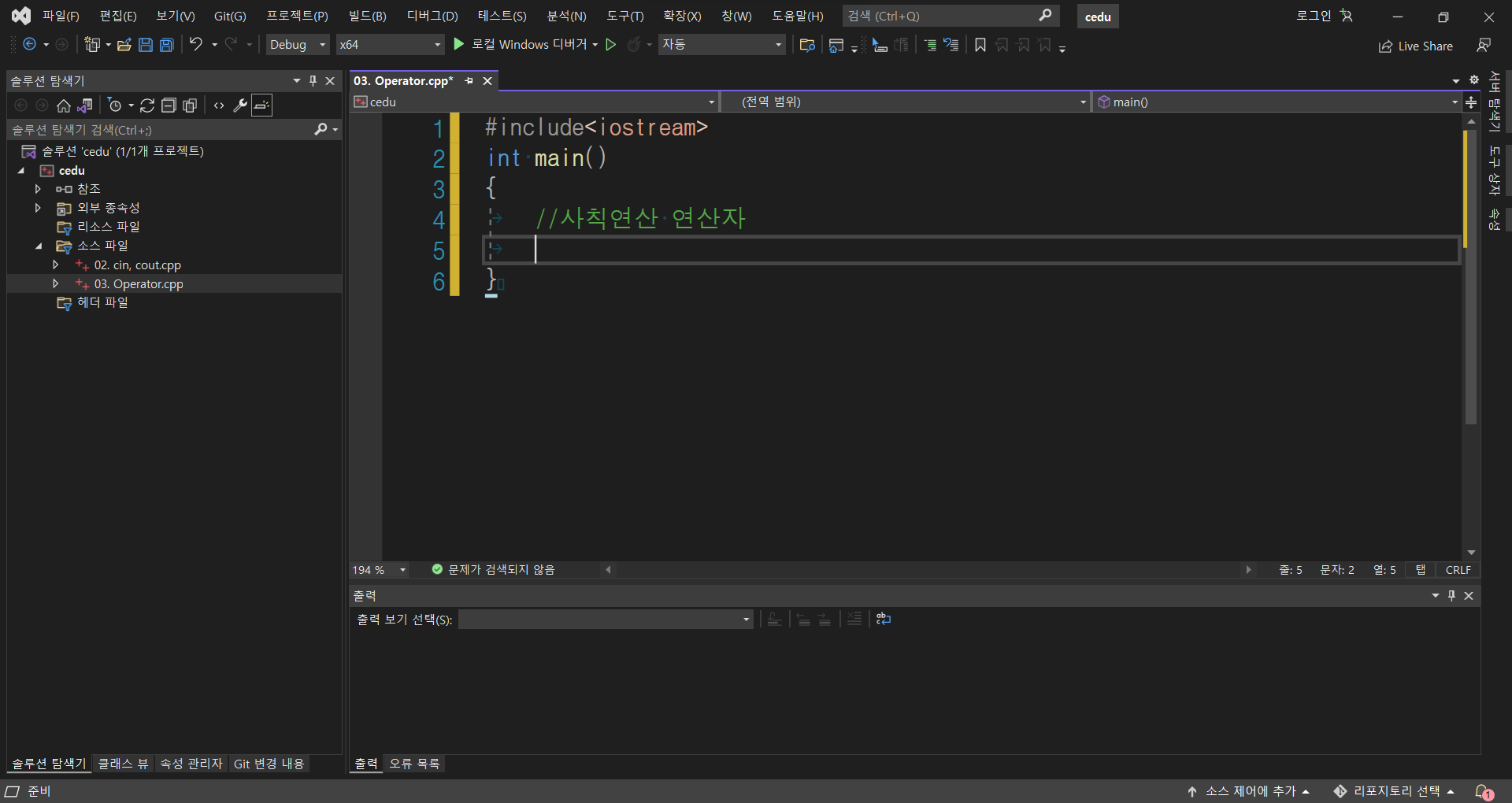Screen dimensions: 1512x803
Task: Switch to the Git 변경 내용 tab
Action: (269, 764)
